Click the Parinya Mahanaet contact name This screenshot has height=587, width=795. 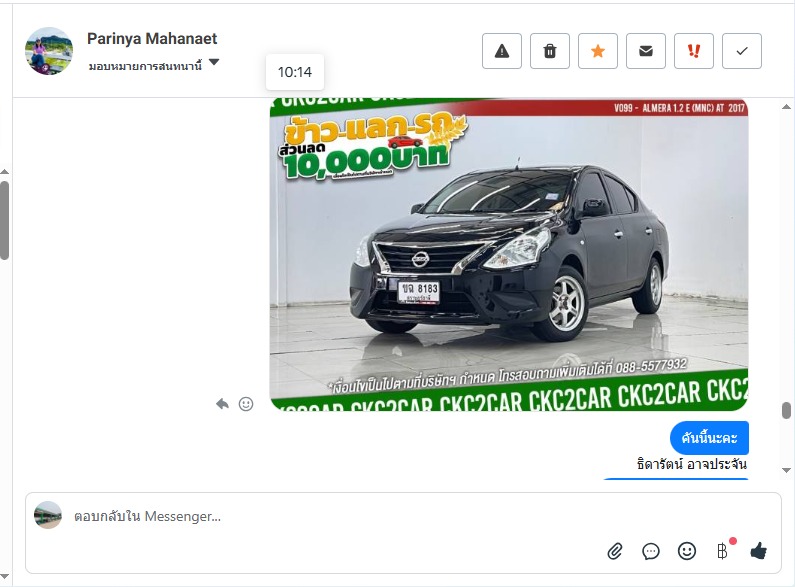pos(152,39)
